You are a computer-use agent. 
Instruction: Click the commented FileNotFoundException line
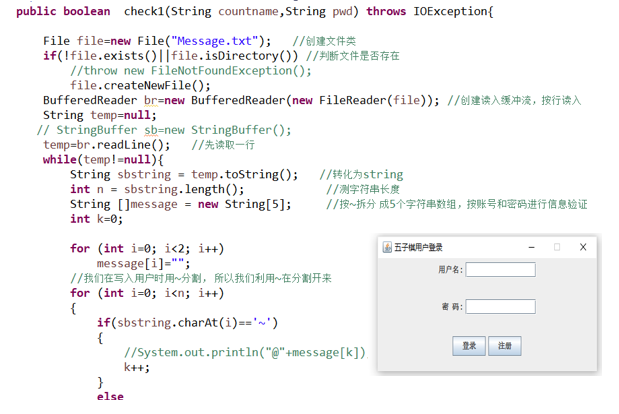(191, 71)
